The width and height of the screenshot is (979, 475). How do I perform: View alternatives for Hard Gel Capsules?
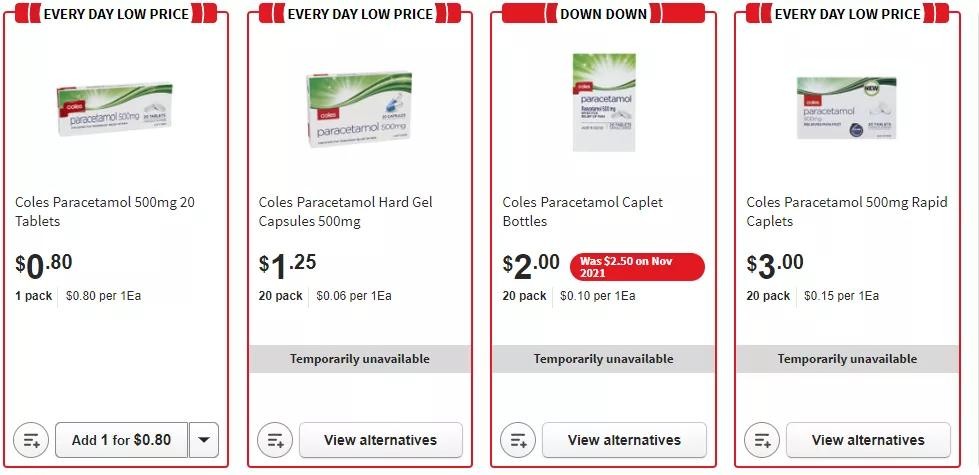click(x=380, y=440)
